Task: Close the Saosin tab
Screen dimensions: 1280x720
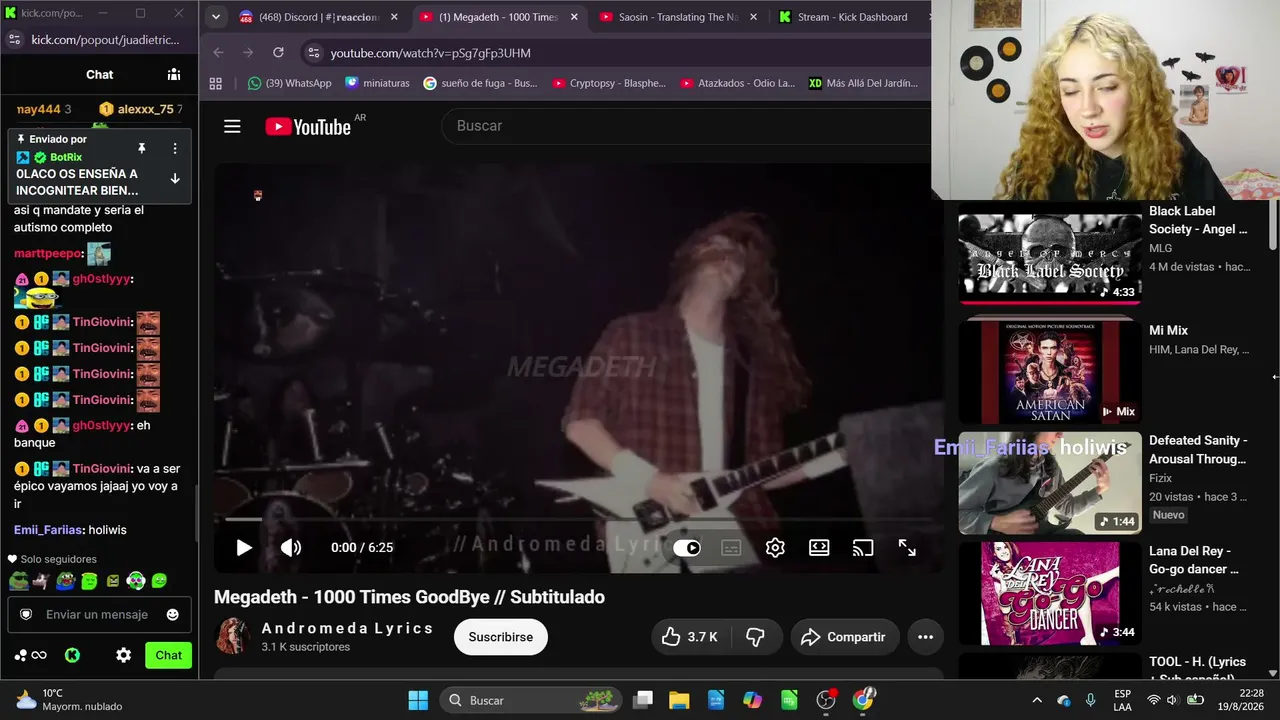Action: point(754,17)
